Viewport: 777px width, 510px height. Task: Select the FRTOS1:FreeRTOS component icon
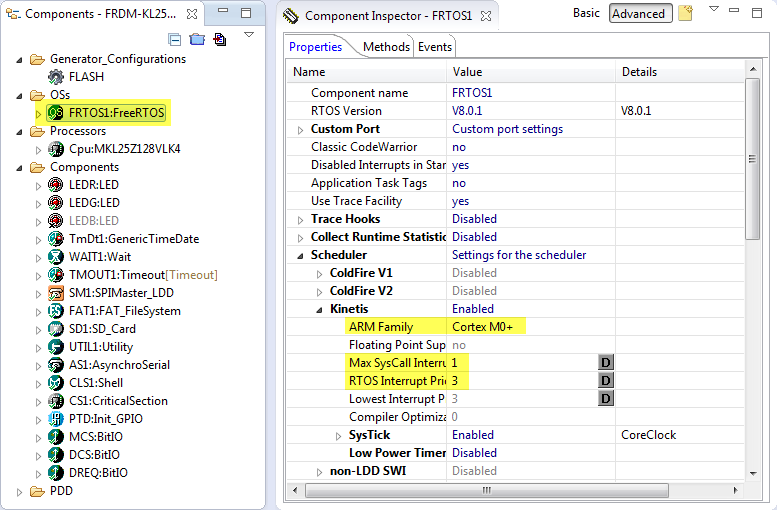coord(56,112)
